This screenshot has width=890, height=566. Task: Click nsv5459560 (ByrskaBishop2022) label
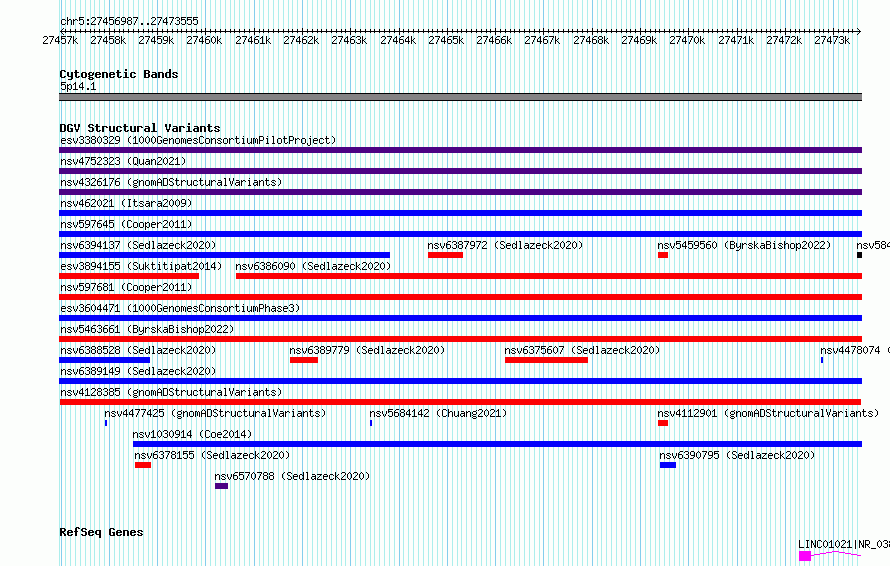[x=744, y=245]
